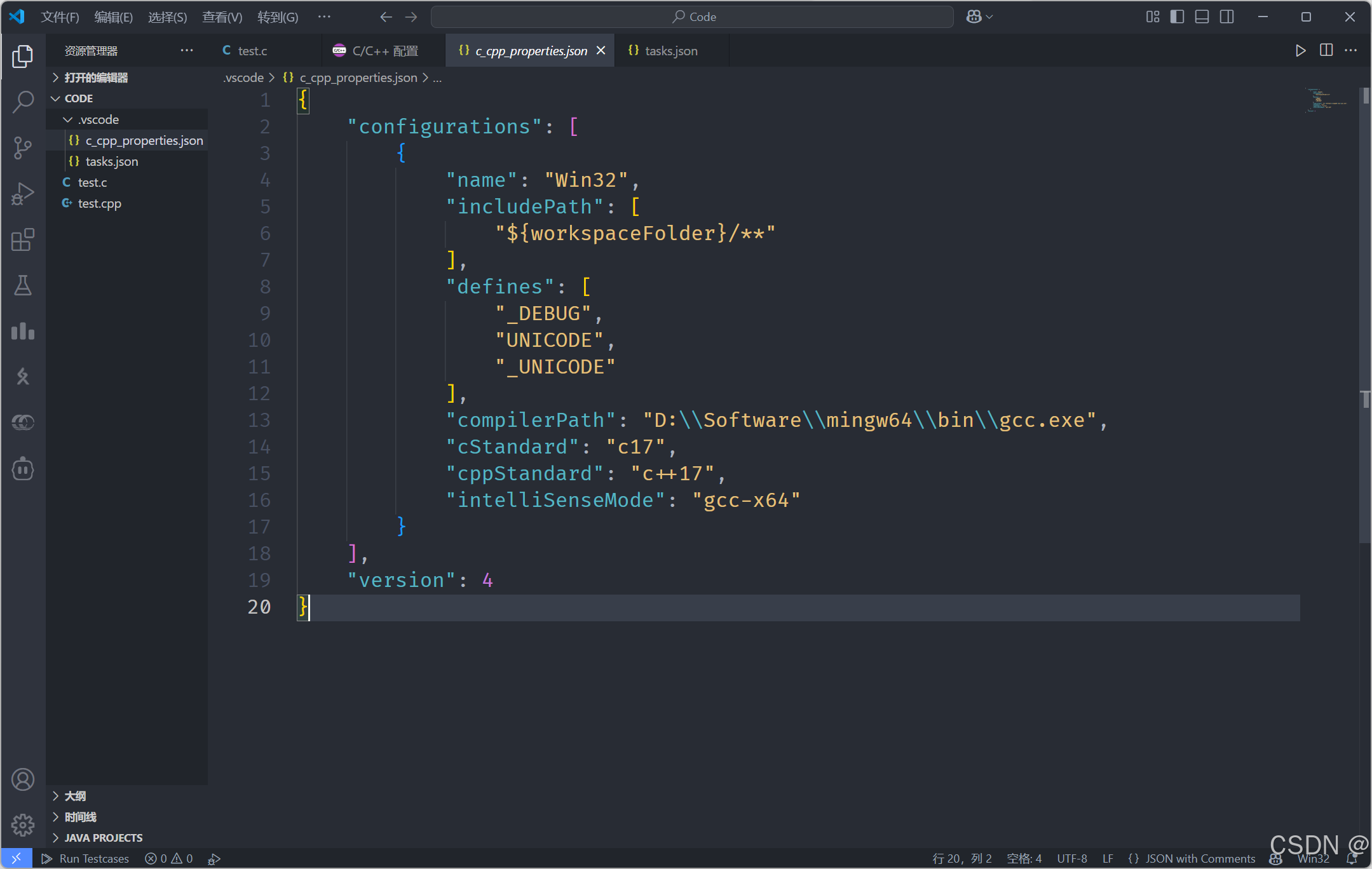1372x869 pixels.
Task: Open the Manage settings gear
Action: 23,825
